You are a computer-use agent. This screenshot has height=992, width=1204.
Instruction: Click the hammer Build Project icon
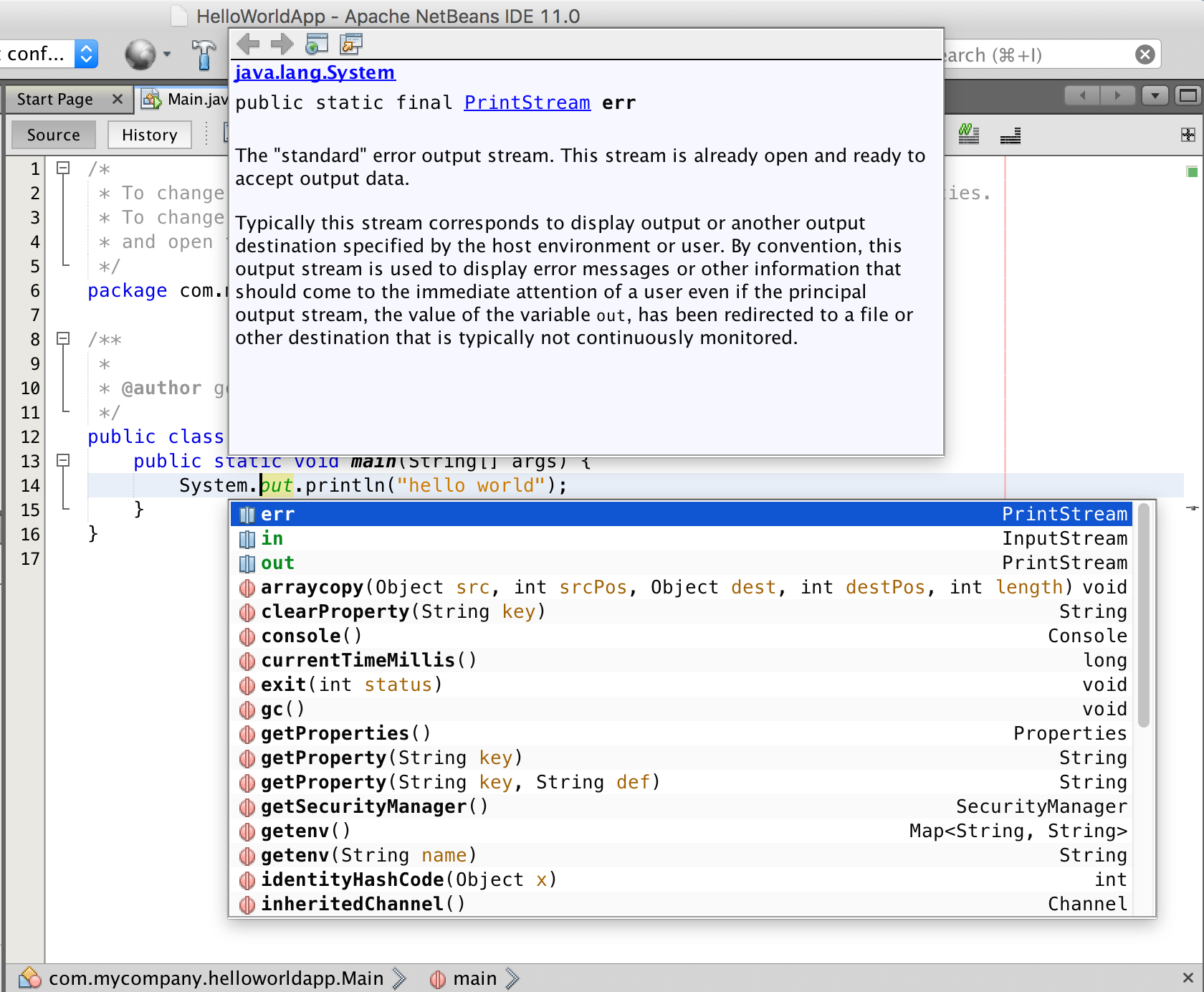[x=204, y=54]
